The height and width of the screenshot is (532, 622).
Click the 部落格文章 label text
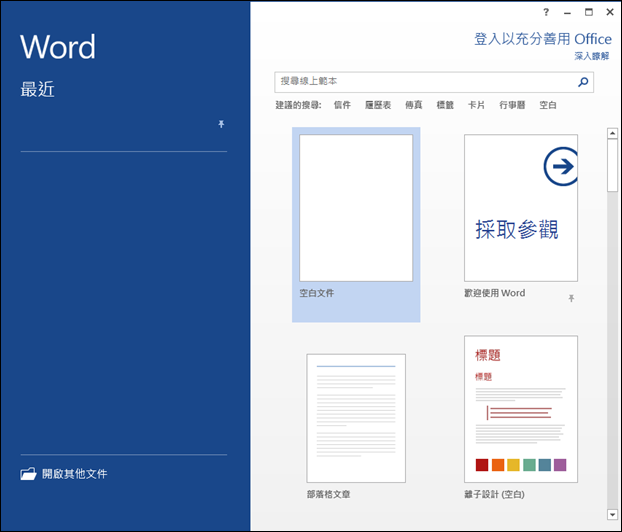point(328,494)
